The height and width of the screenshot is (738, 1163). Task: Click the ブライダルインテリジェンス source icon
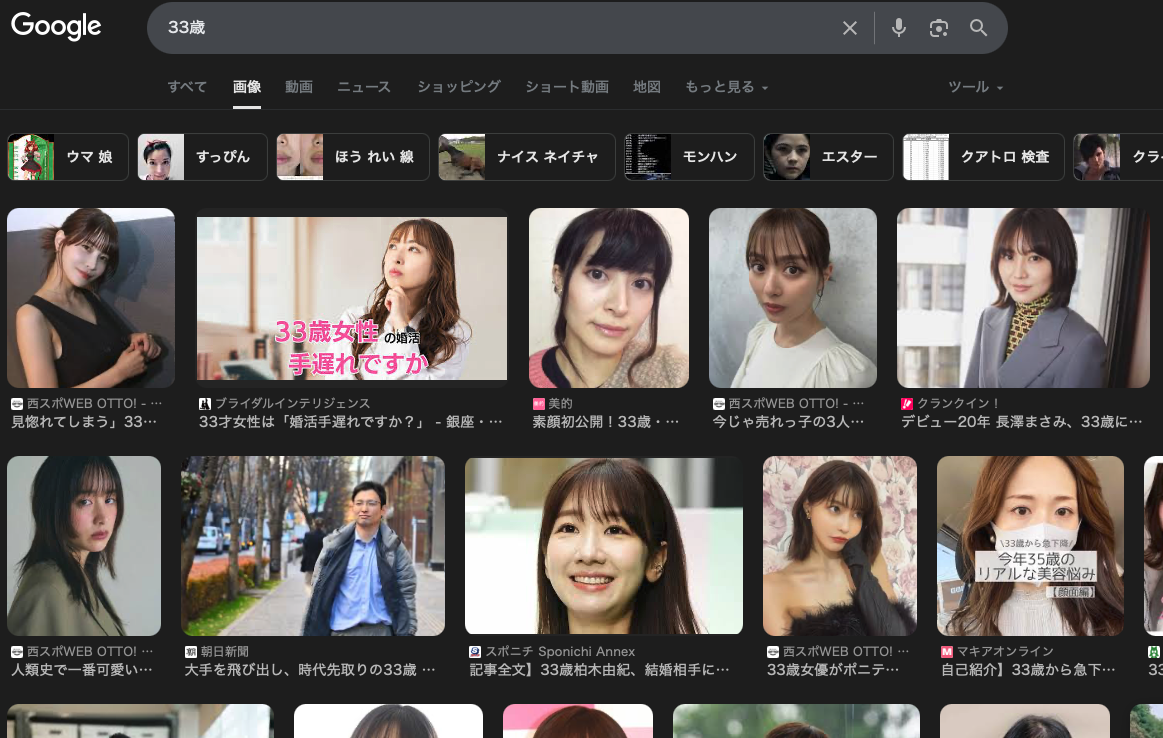(x=205, y=403)
